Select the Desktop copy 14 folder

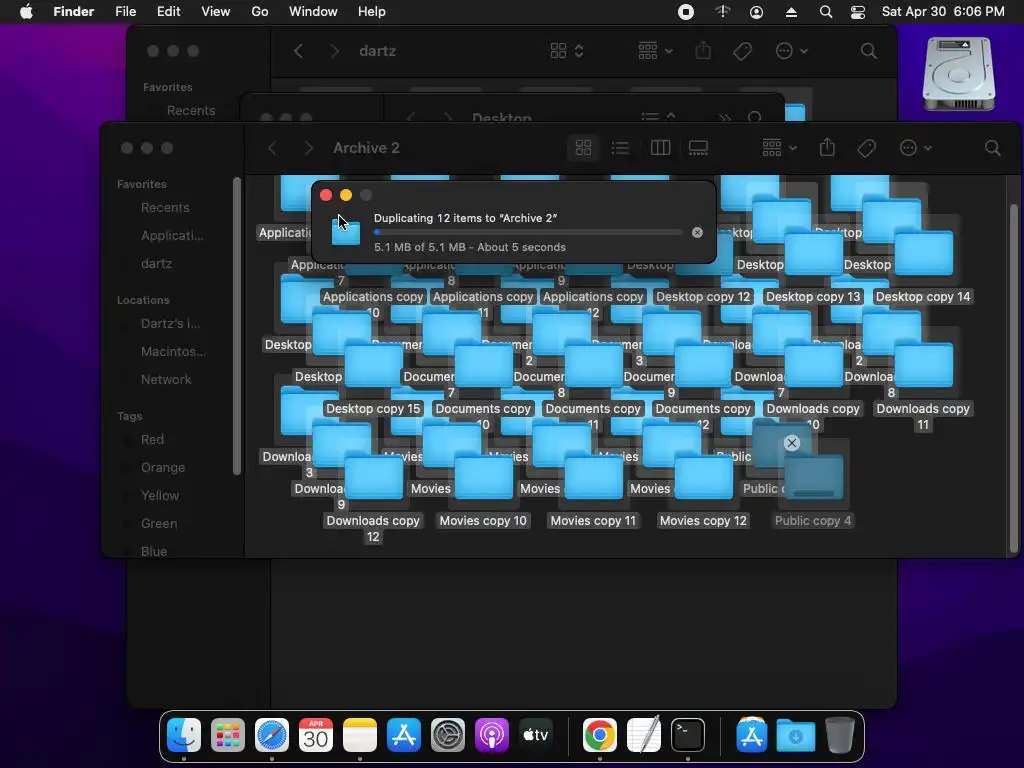pos(923,252)
